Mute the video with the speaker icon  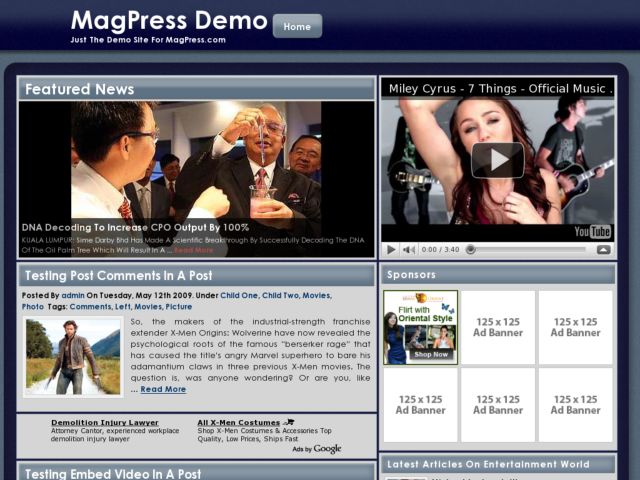(409, 249)
